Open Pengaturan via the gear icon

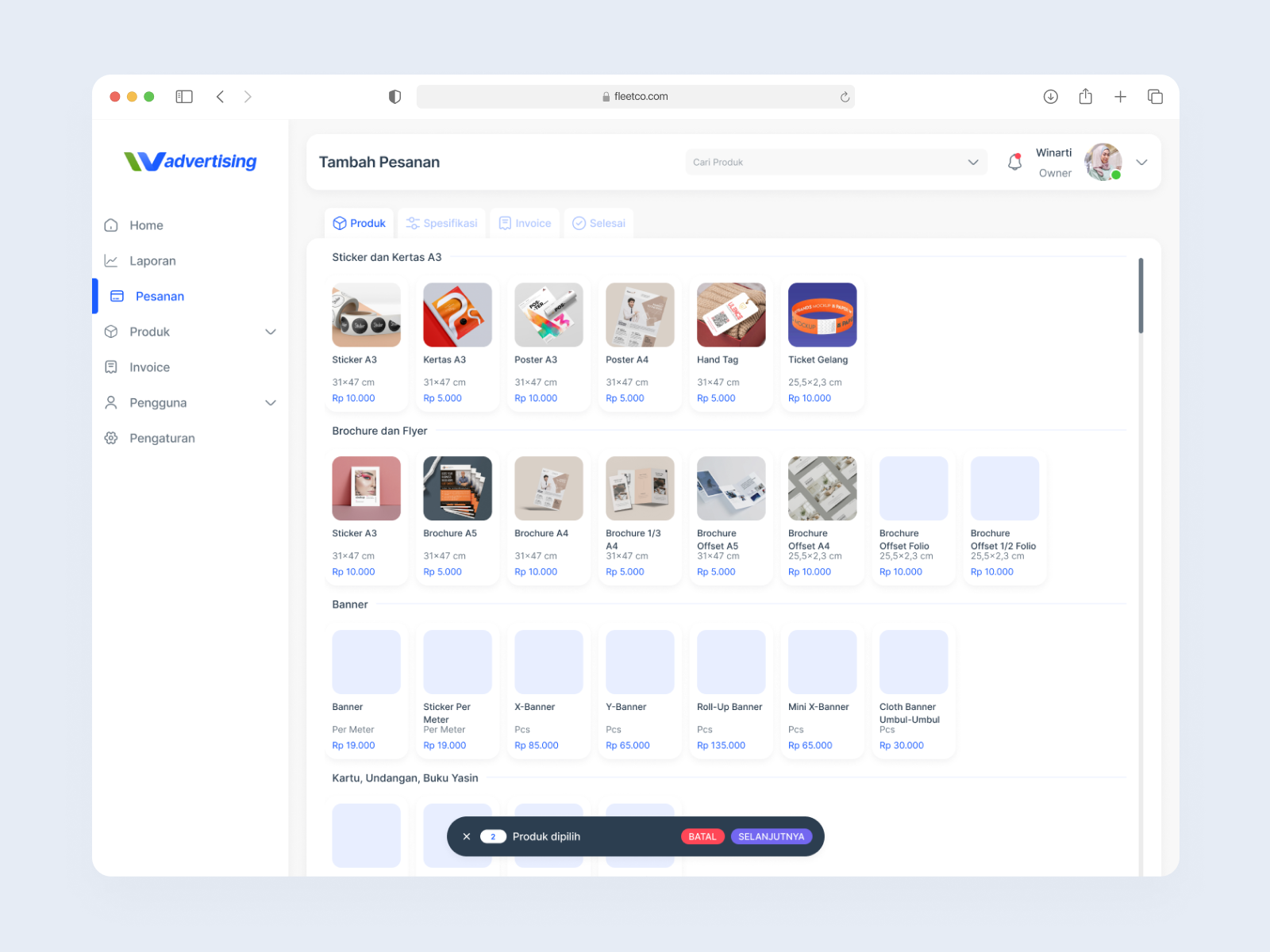point(112,438)
